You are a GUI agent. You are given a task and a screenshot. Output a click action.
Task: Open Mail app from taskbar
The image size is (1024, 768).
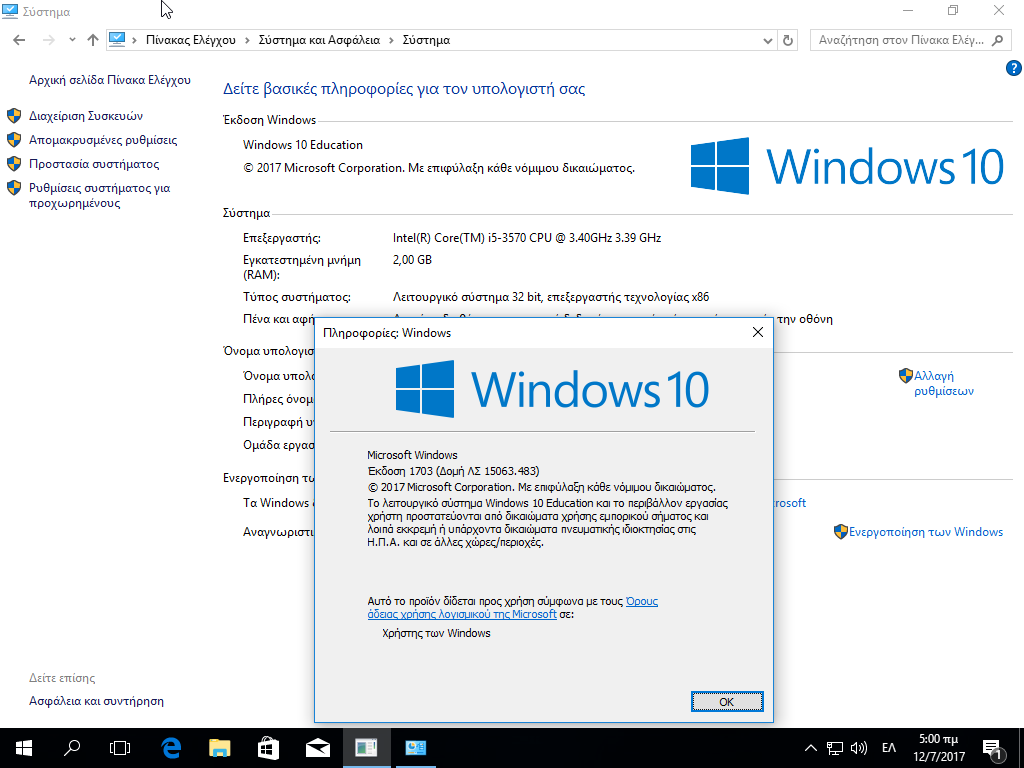tap(317, 748)
